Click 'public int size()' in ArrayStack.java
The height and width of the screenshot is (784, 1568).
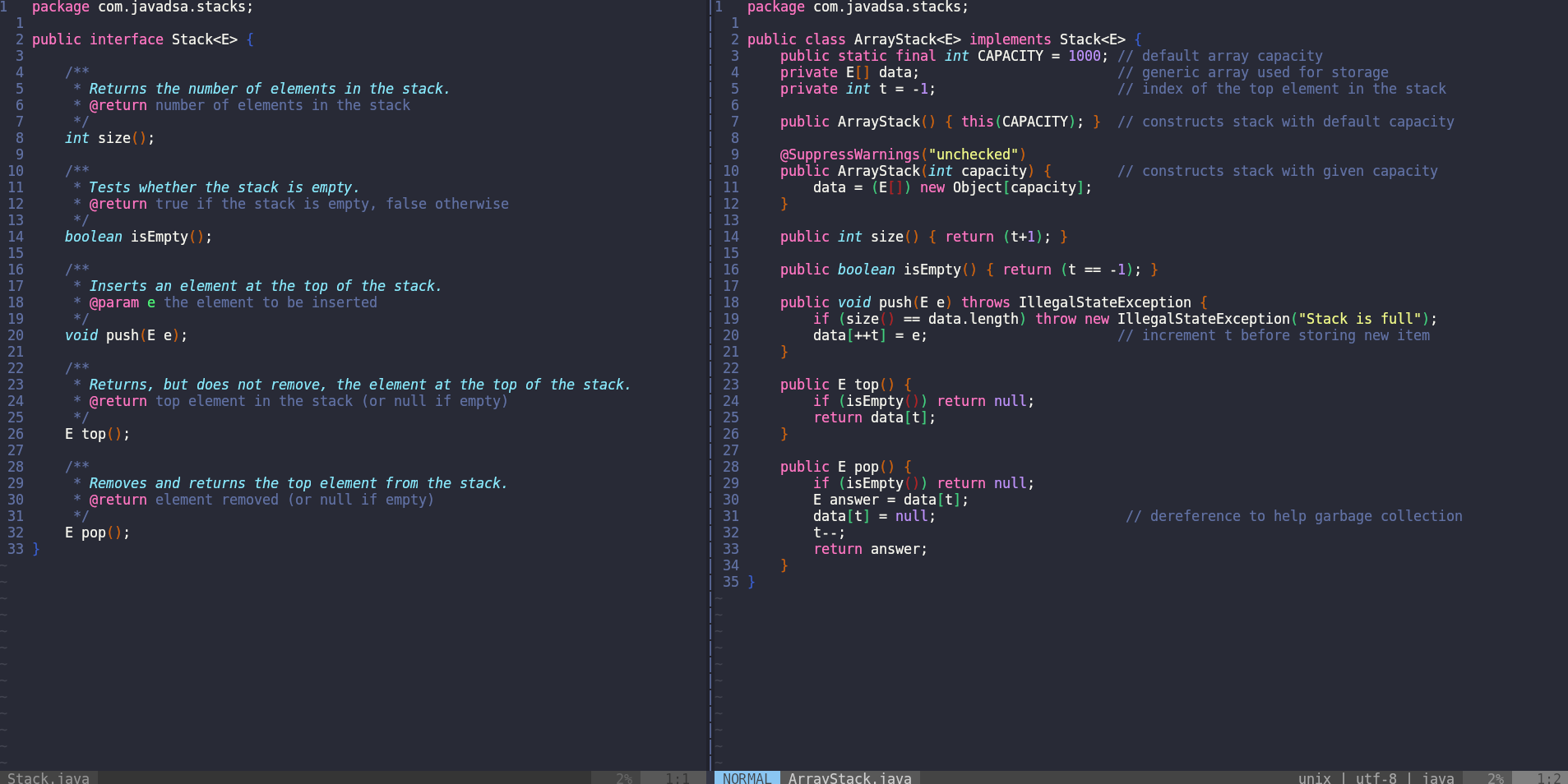pyautogui.click(x=850, y=237)
